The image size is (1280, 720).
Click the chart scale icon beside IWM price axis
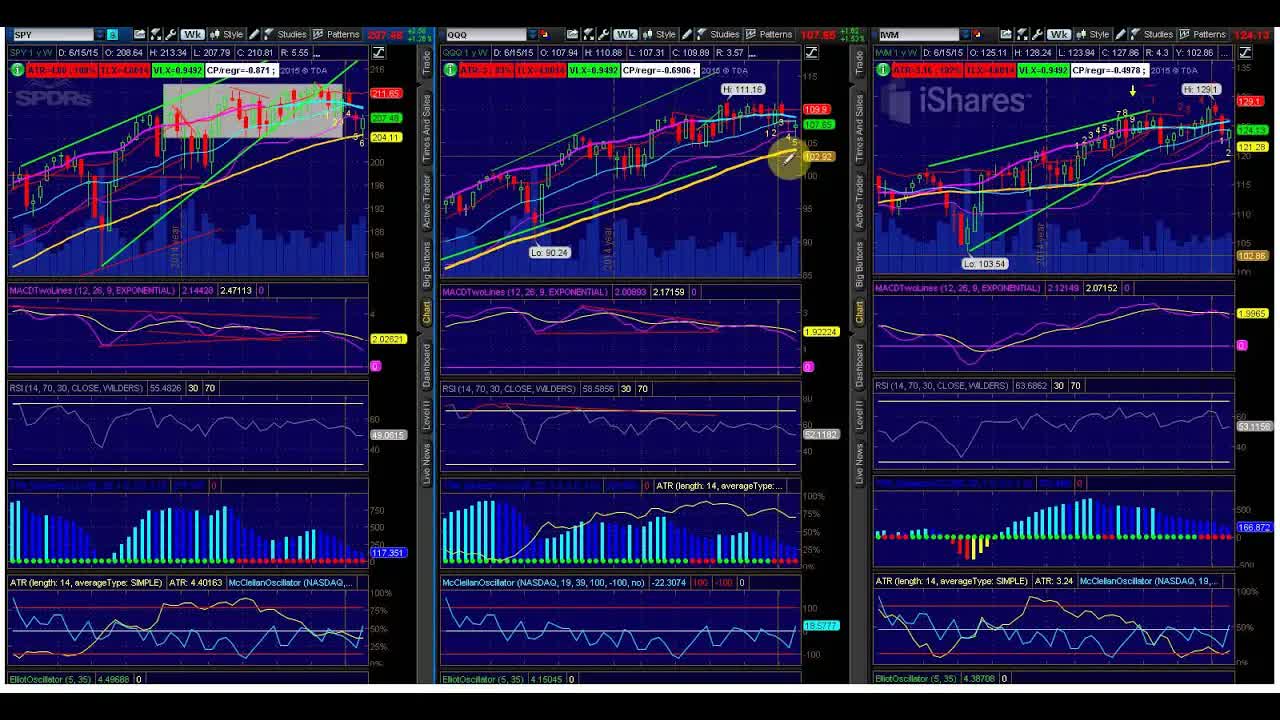pyautogui.click(x=1243, y=52)
